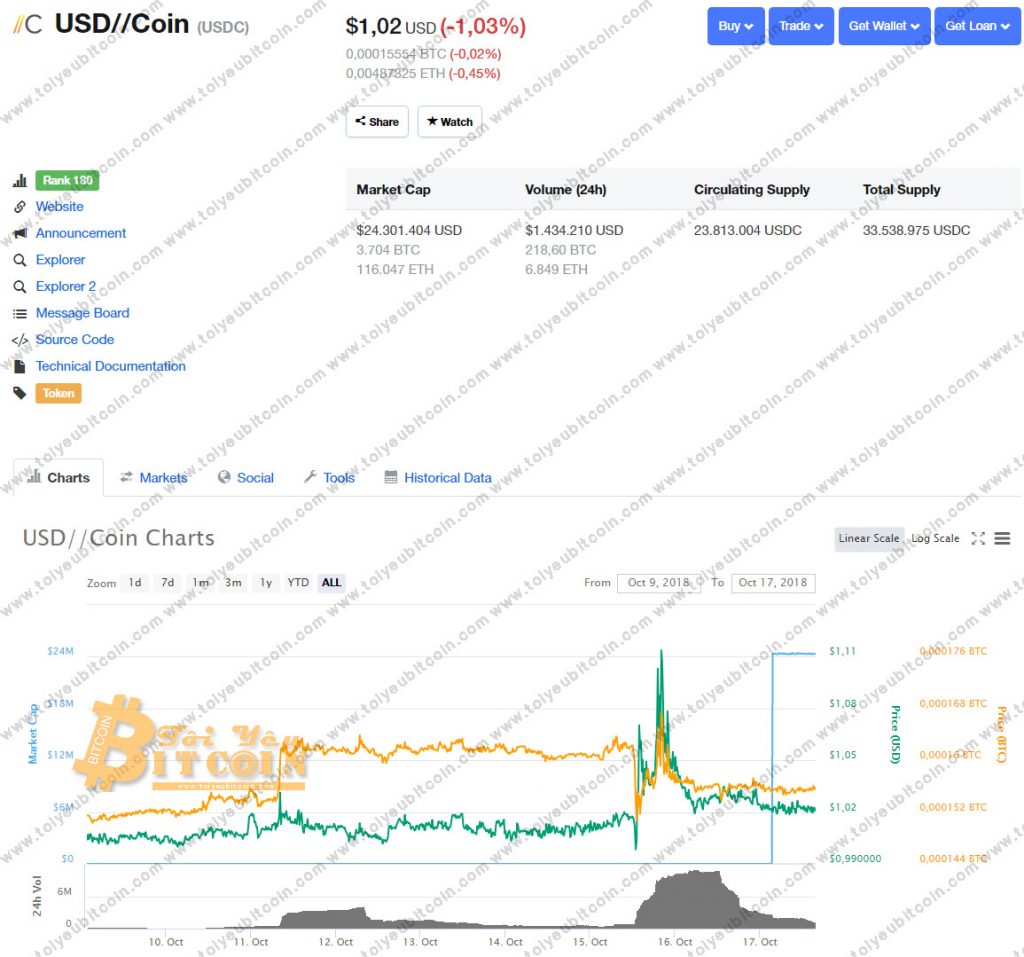1024x957 pixels.
Task: Switch to Linear Scale
Action: point(869,538)
